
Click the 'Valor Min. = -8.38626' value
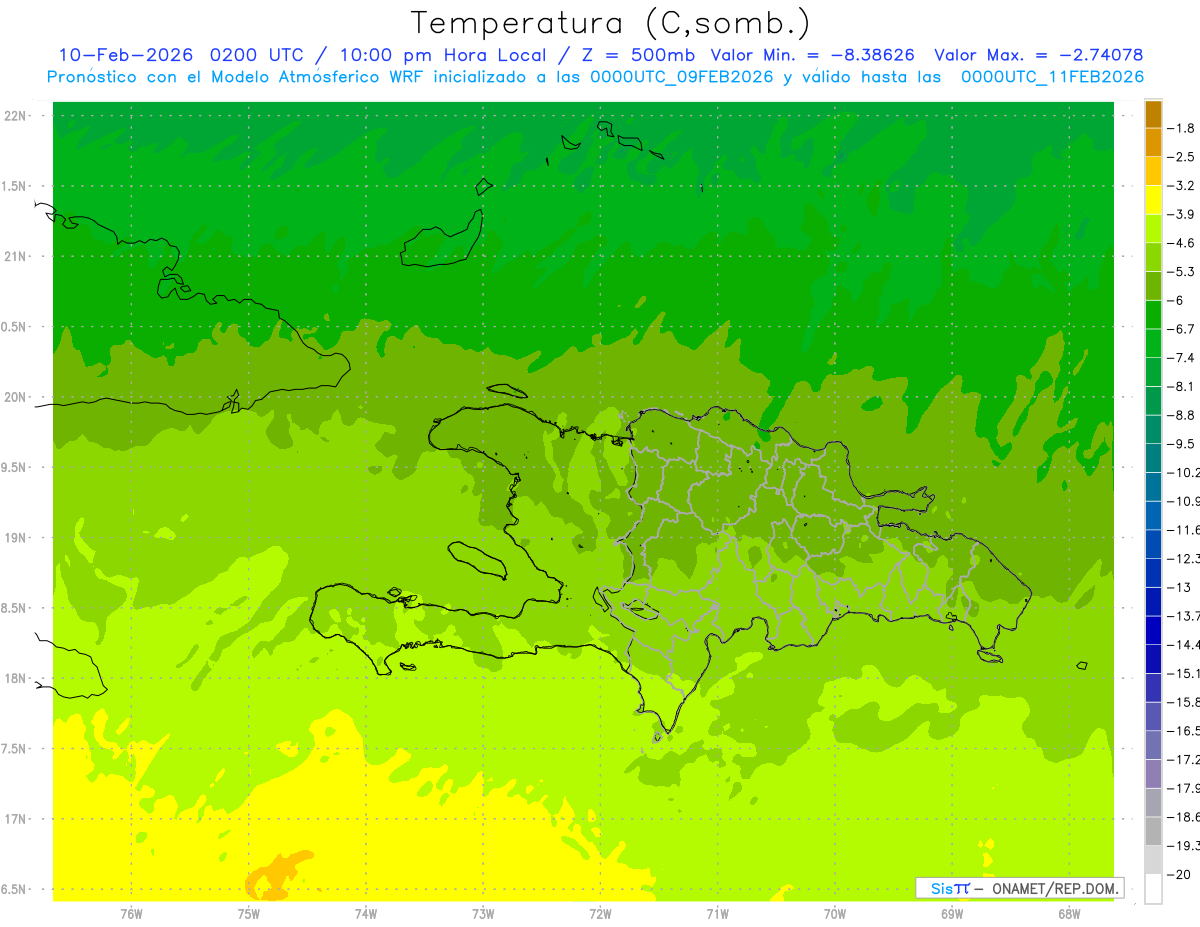coord(813,55)
